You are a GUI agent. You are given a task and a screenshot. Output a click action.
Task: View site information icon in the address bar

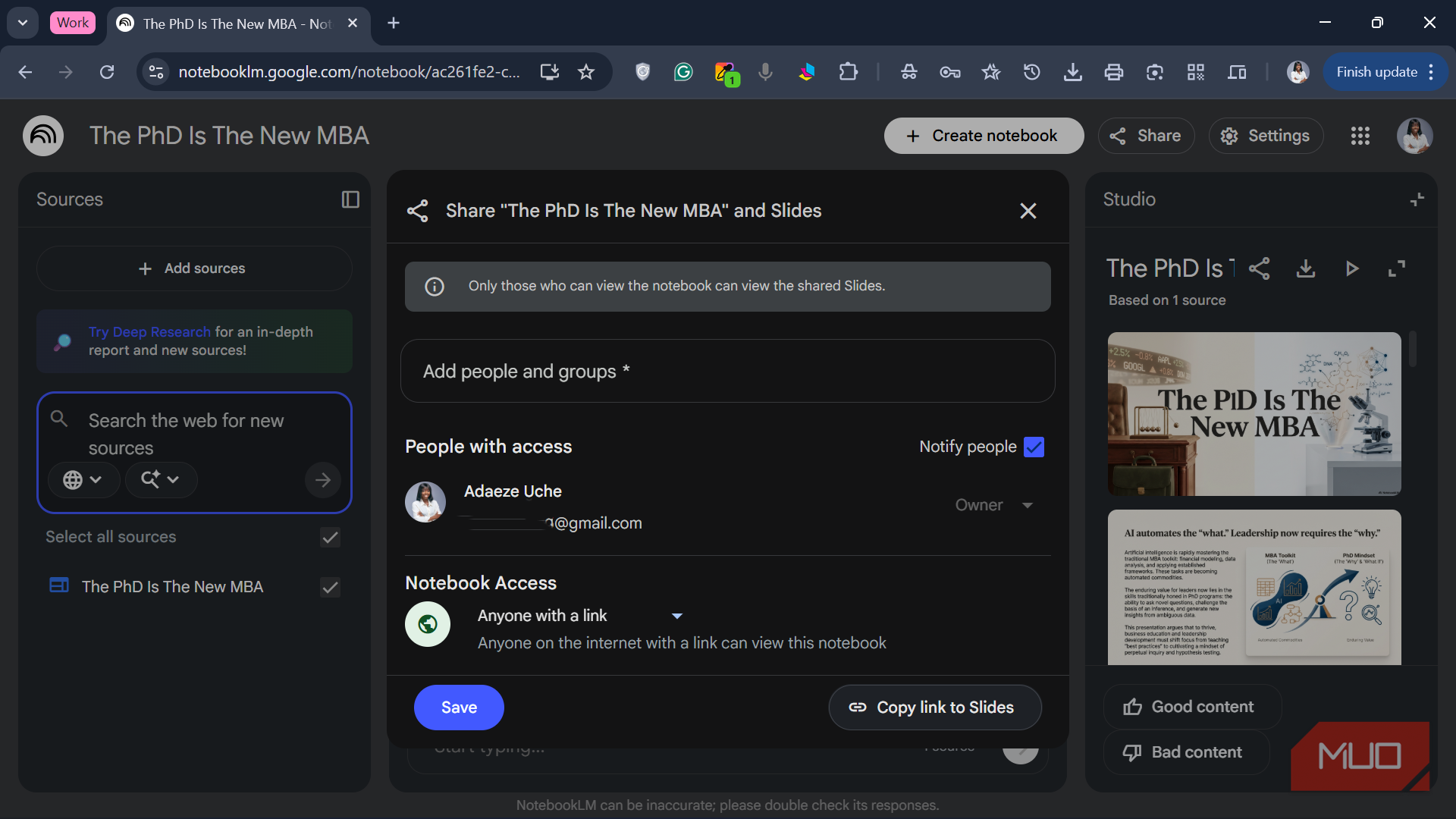click(x=156, y=72)
